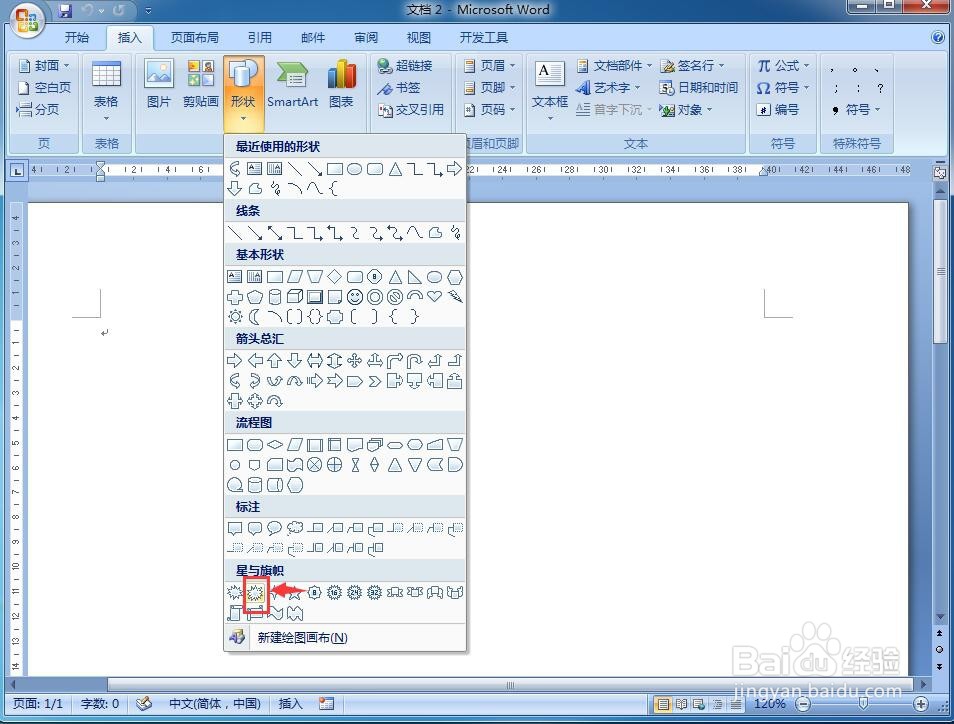The height and width of the screenshot is (724, 954).
Task: Save document with quick access Save icon
Action: [x=65, y=10]
